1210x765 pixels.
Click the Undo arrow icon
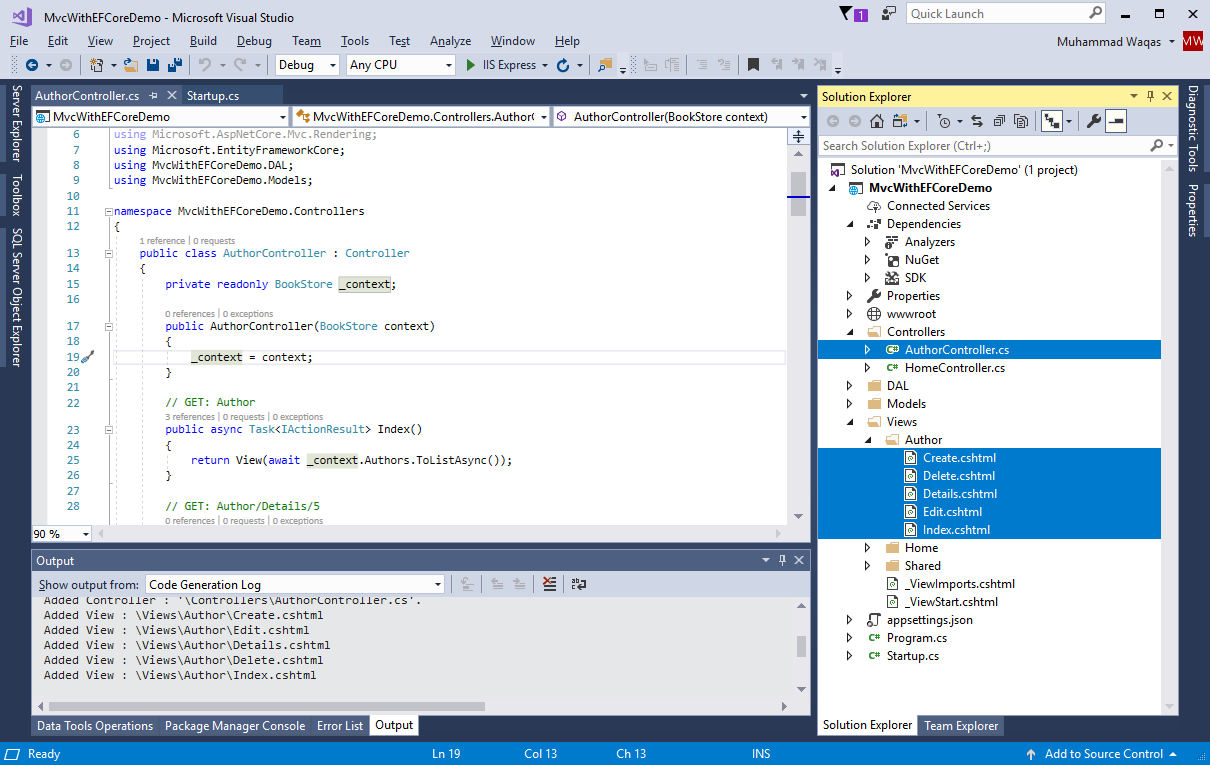click(204, 65)
